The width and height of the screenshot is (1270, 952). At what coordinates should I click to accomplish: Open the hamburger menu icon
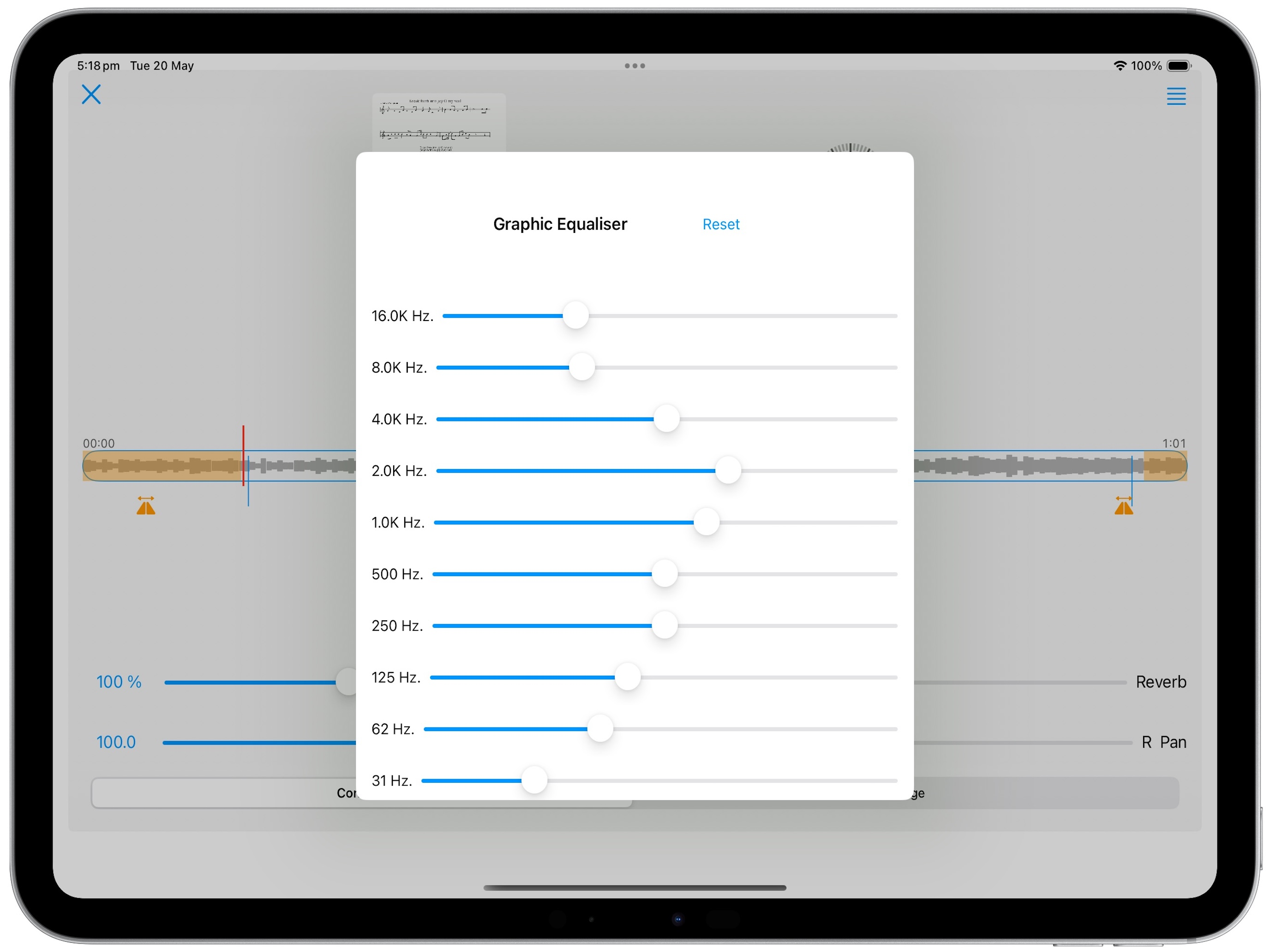coord(1176,96)
